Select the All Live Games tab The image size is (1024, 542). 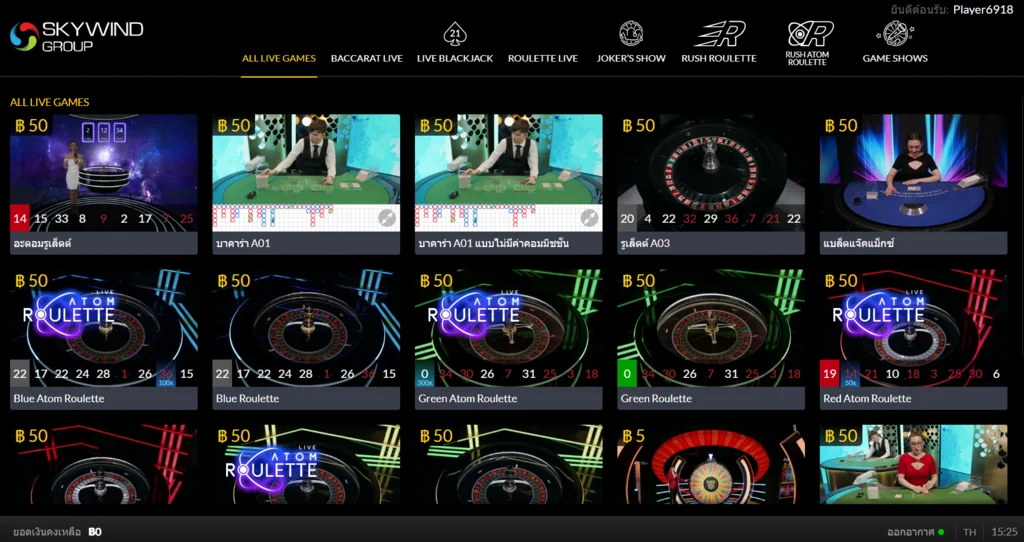tap(279, 58)
